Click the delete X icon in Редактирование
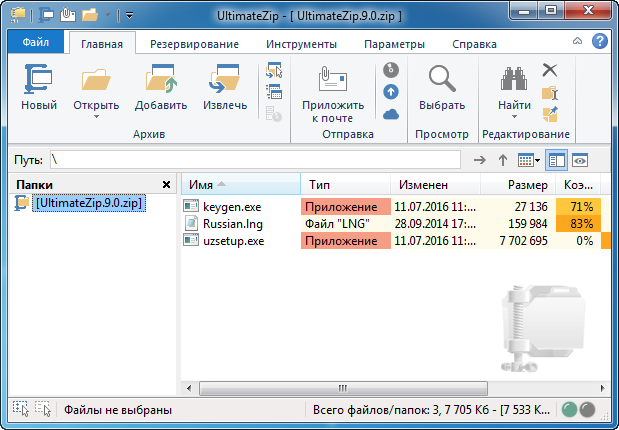The height and width of the screenshot is (430, 619). click(550, 69)
